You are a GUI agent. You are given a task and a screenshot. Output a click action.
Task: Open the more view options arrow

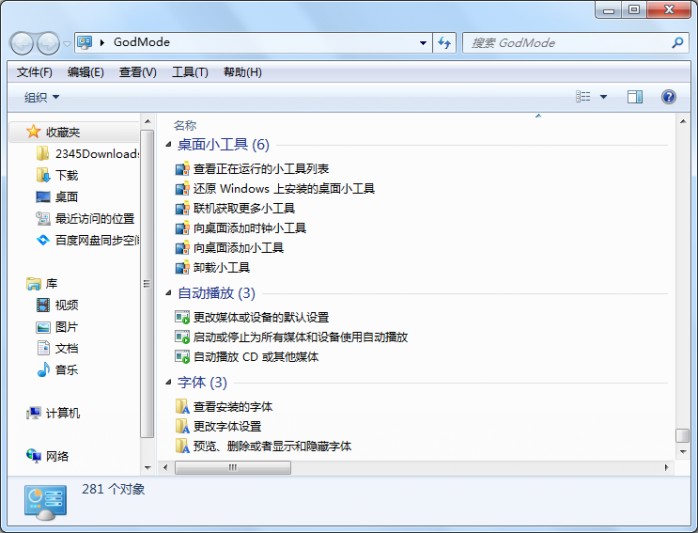pos(603,97)
